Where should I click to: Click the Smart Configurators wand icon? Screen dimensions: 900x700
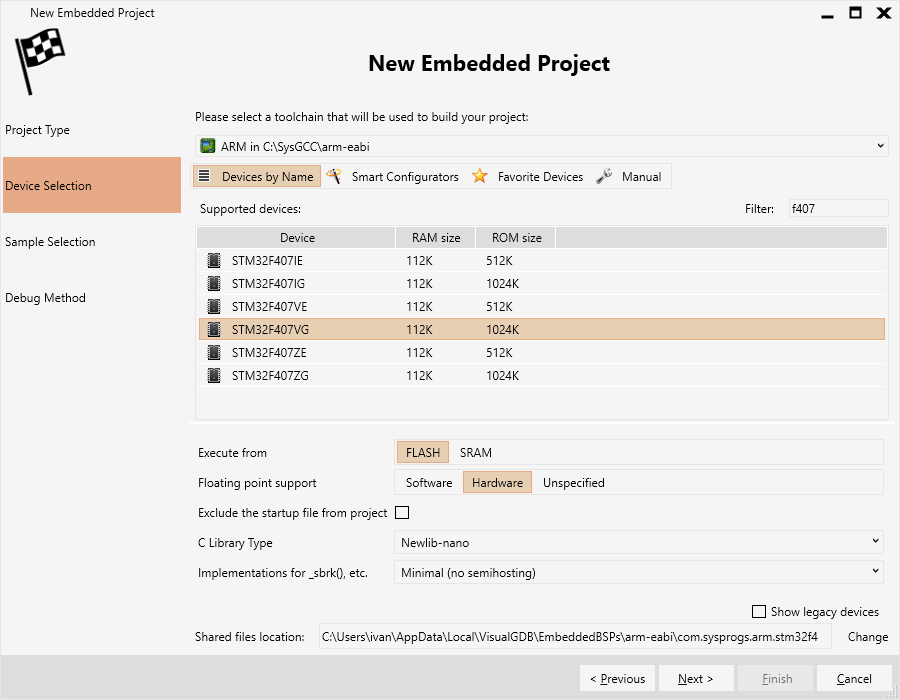click(x=333, y=176)
